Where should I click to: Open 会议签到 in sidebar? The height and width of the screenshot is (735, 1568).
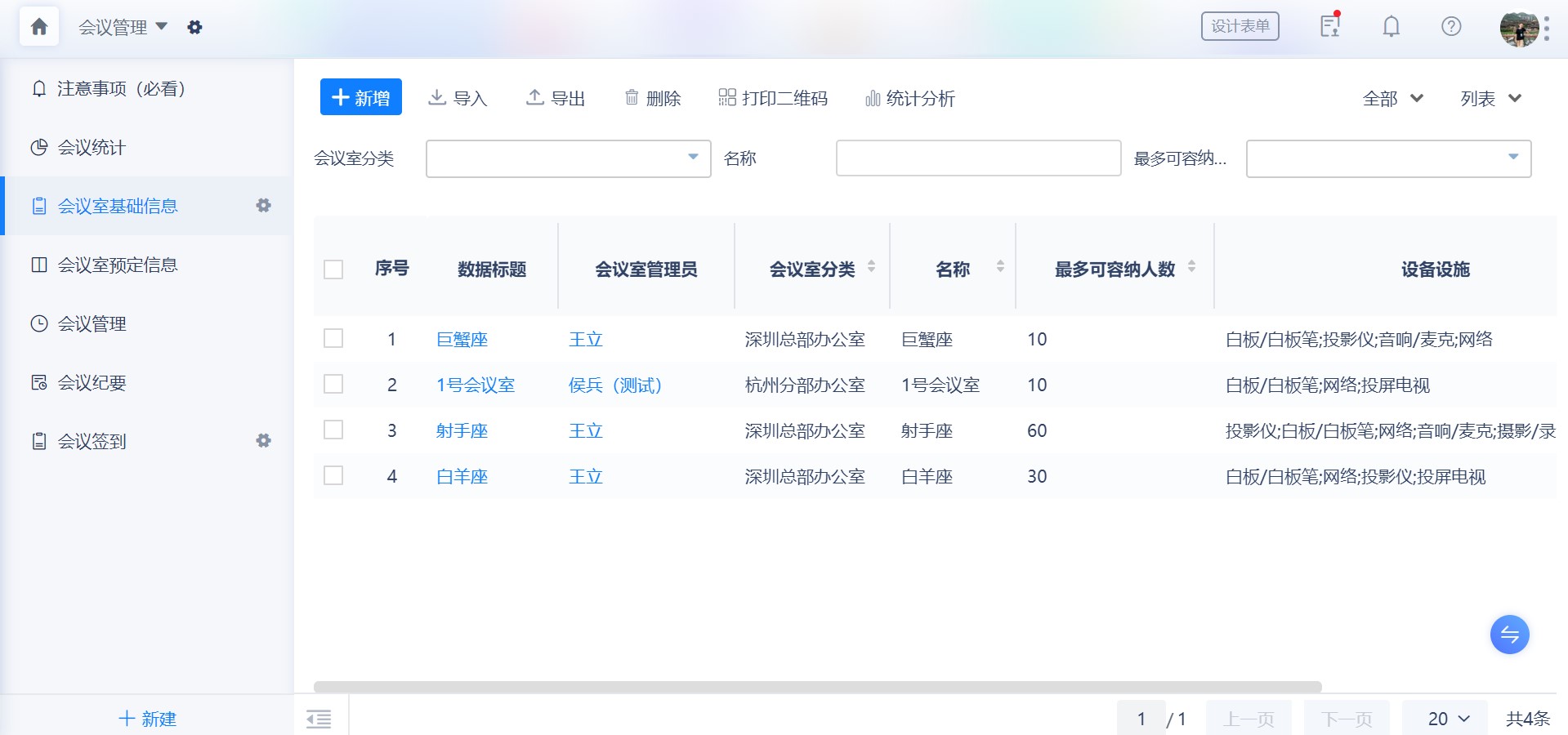pyautogui.click(x=147, y=441)
